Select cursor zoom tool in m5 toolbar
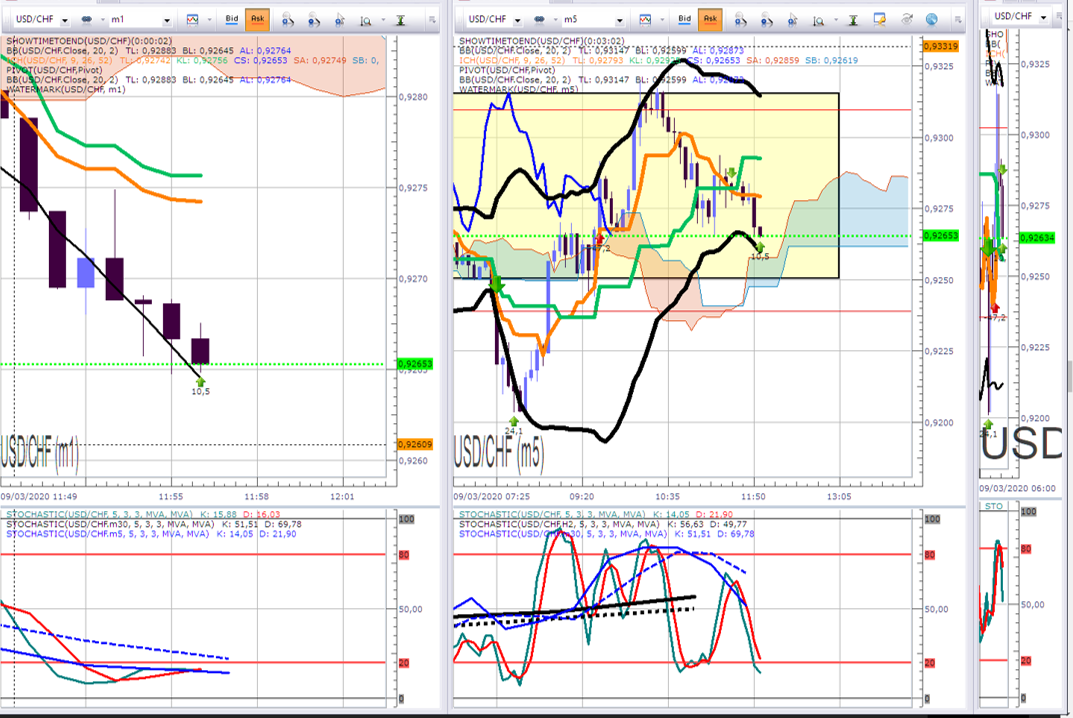 click(x=792, y=21)
